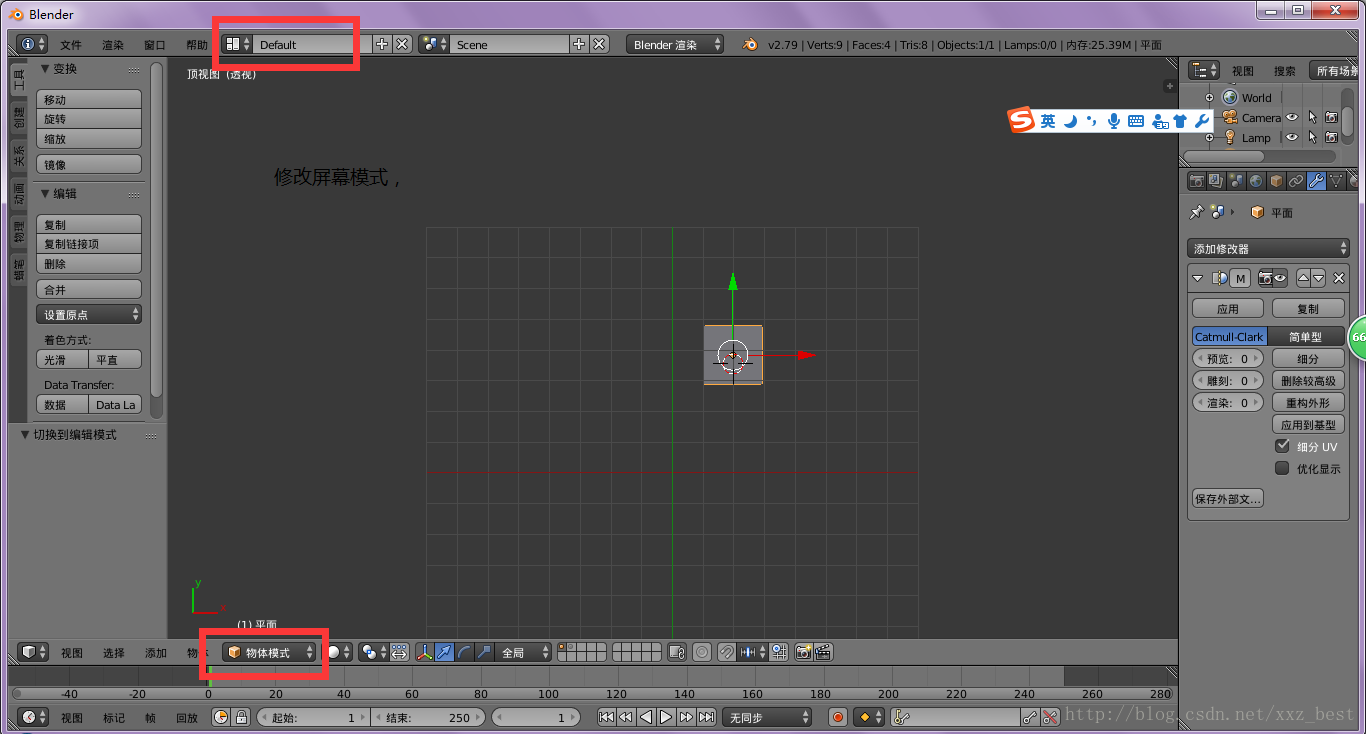Click the OpenGL render animation clapperboard icon
Screen dimensions: 1366x734
click(823, 652)
